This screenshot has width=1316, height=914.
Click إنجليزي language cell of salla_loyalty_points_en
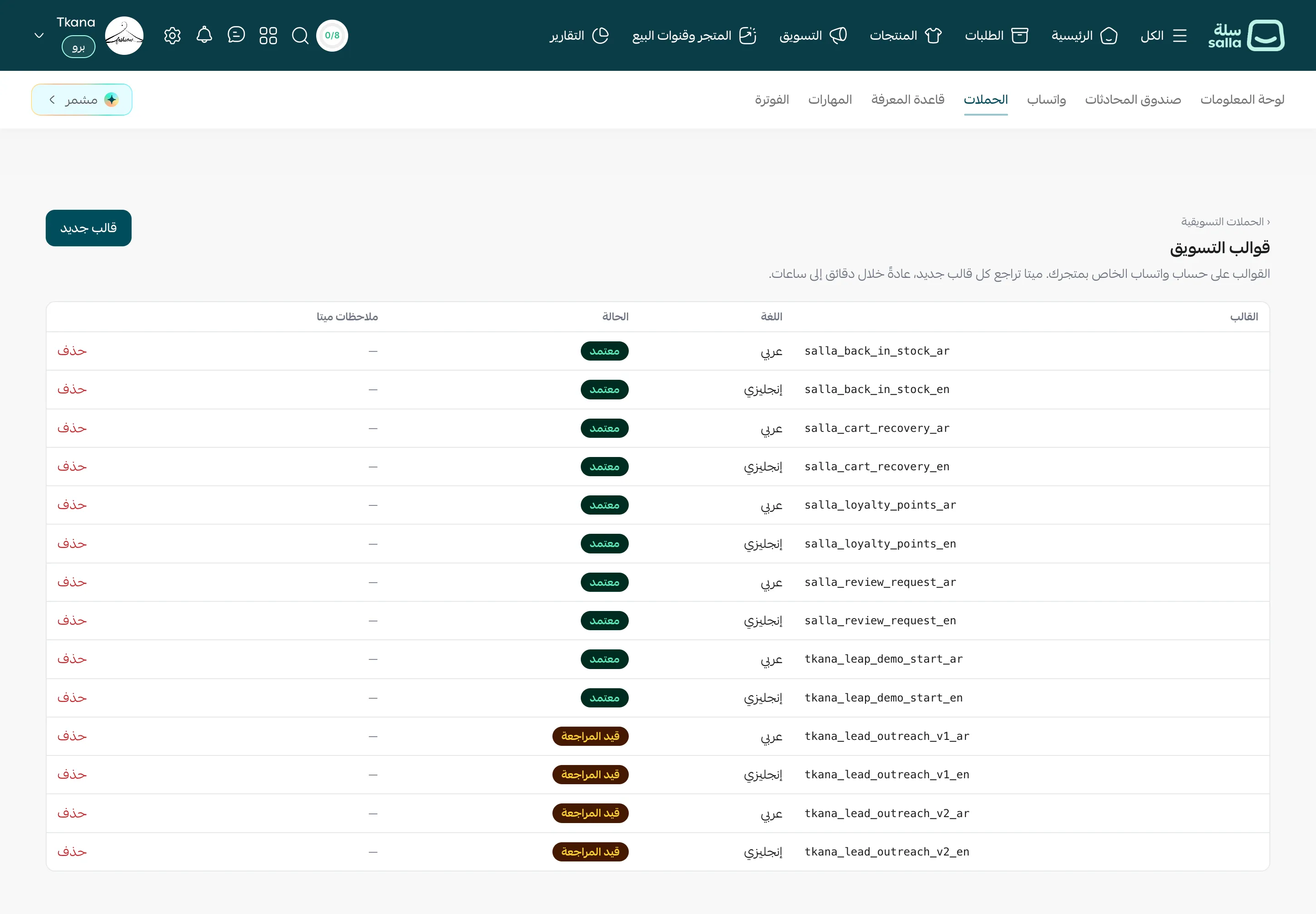coord(764,544)
